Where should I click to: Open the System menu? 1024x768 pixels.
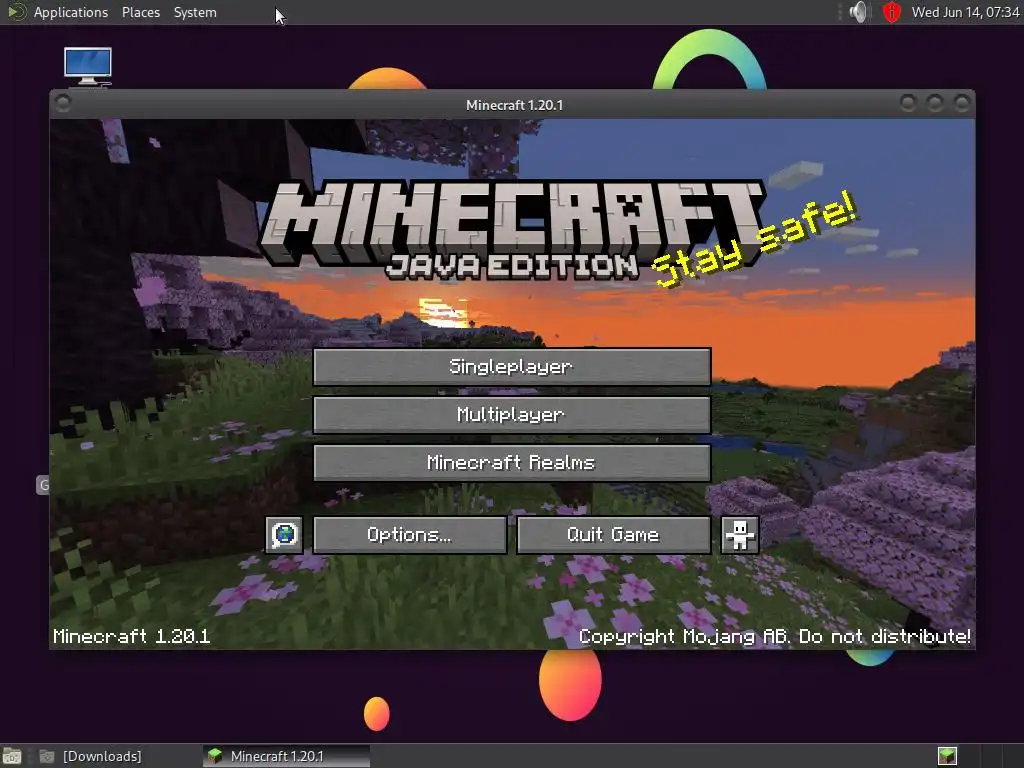(195, 12)
